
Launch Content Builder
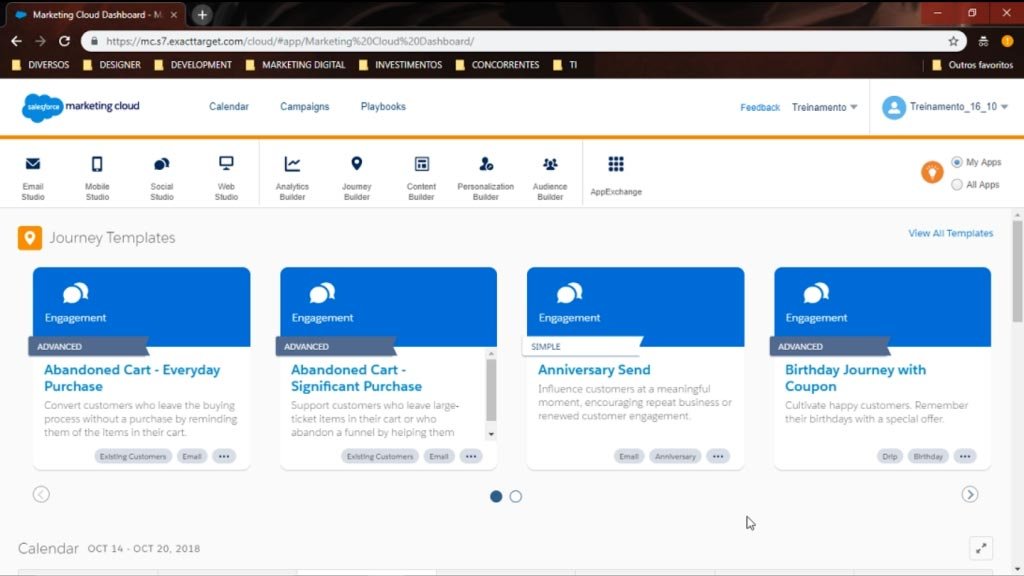(421, 177)
